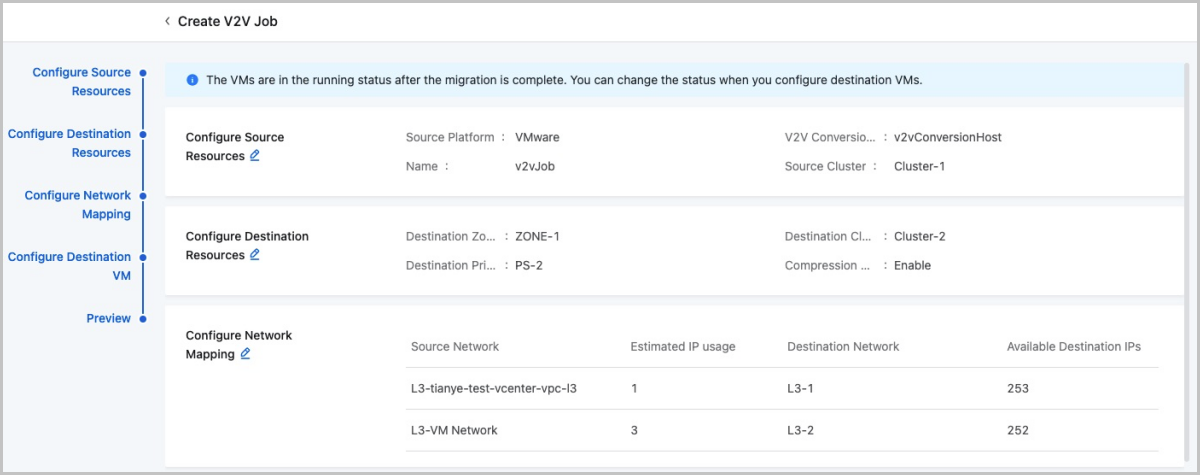The height and width of the screenshot is (475, 1200).
Task: Click the vertical scrollbar on the right
Action: click(x=1187, y=200)
